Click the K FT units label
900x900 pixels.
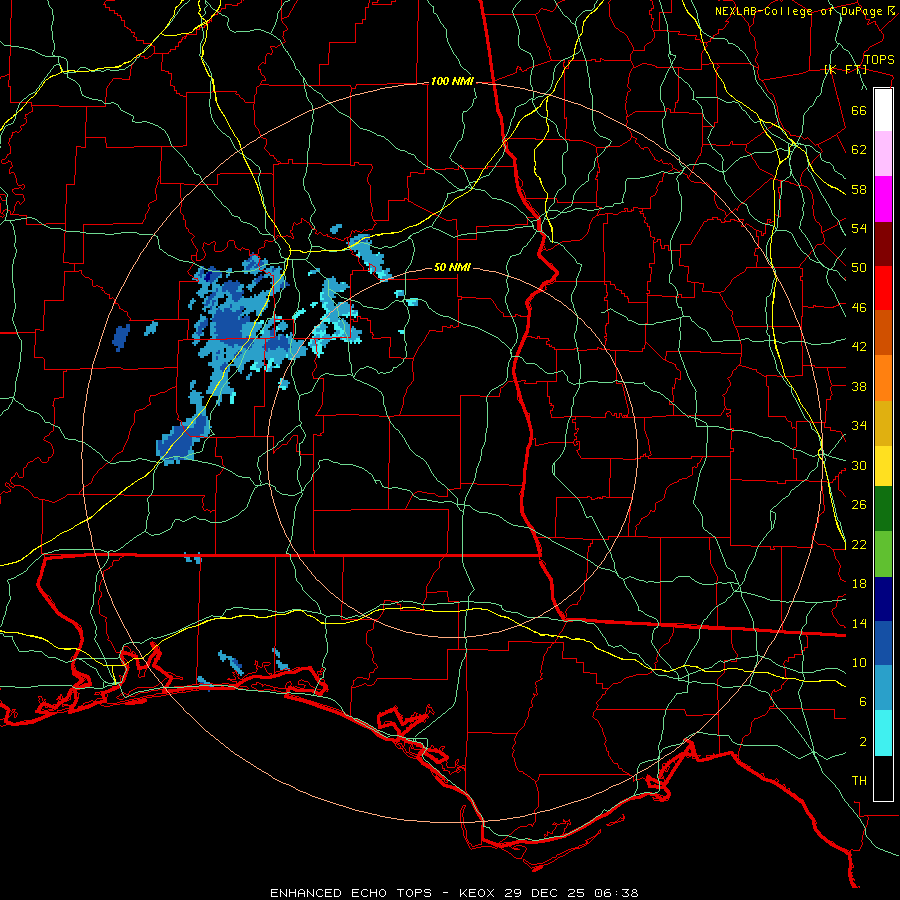(845, 69)
